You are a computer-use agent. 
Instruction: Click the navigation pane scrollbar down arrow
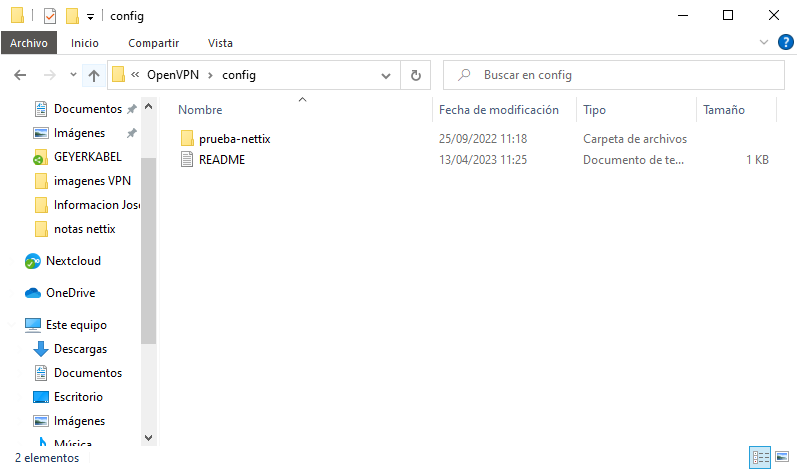pos(149,437)
